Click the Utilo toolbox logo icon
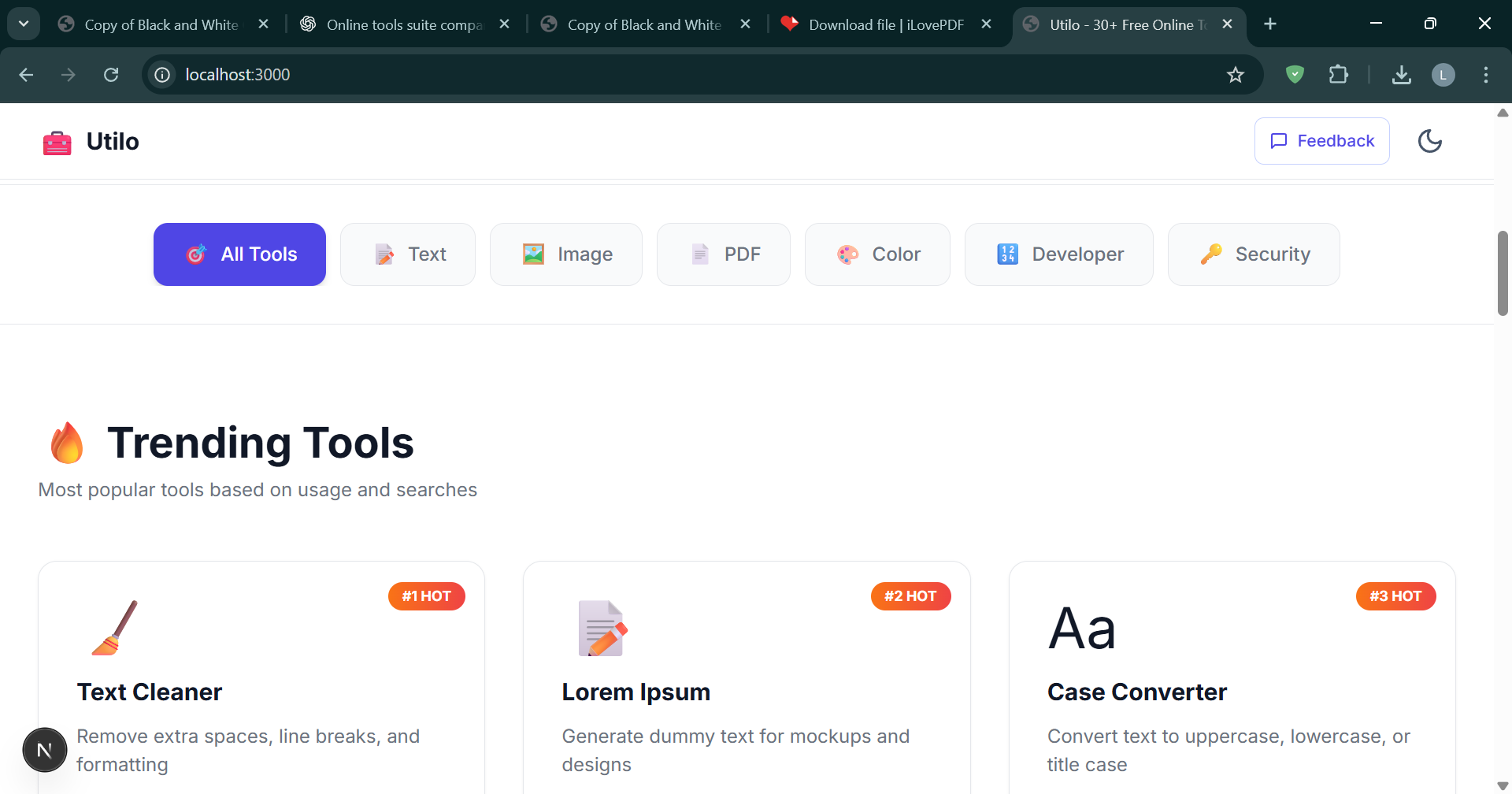 [56, 141]
